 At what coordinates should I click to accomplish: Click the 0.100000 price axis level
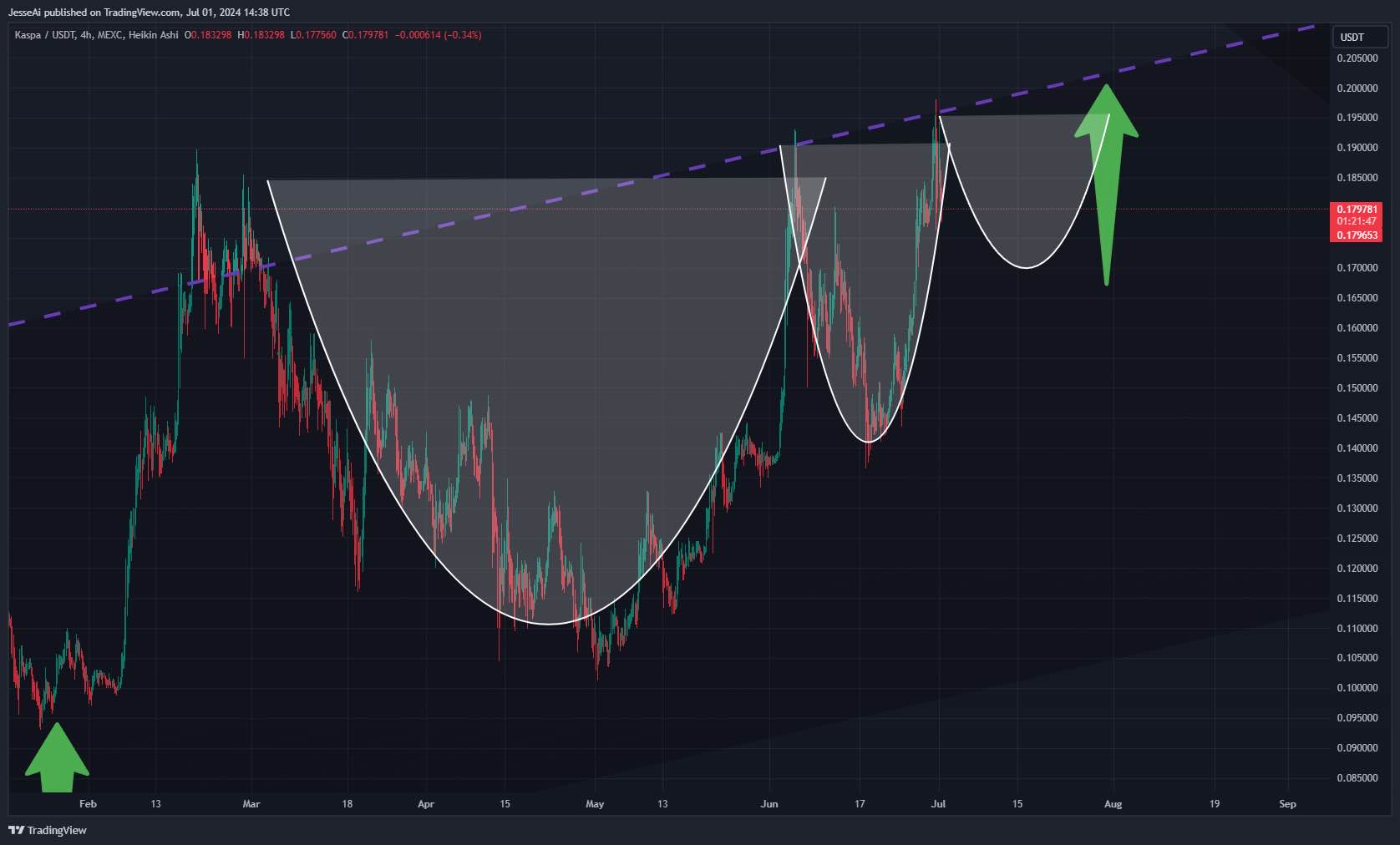pos(1357,688)
